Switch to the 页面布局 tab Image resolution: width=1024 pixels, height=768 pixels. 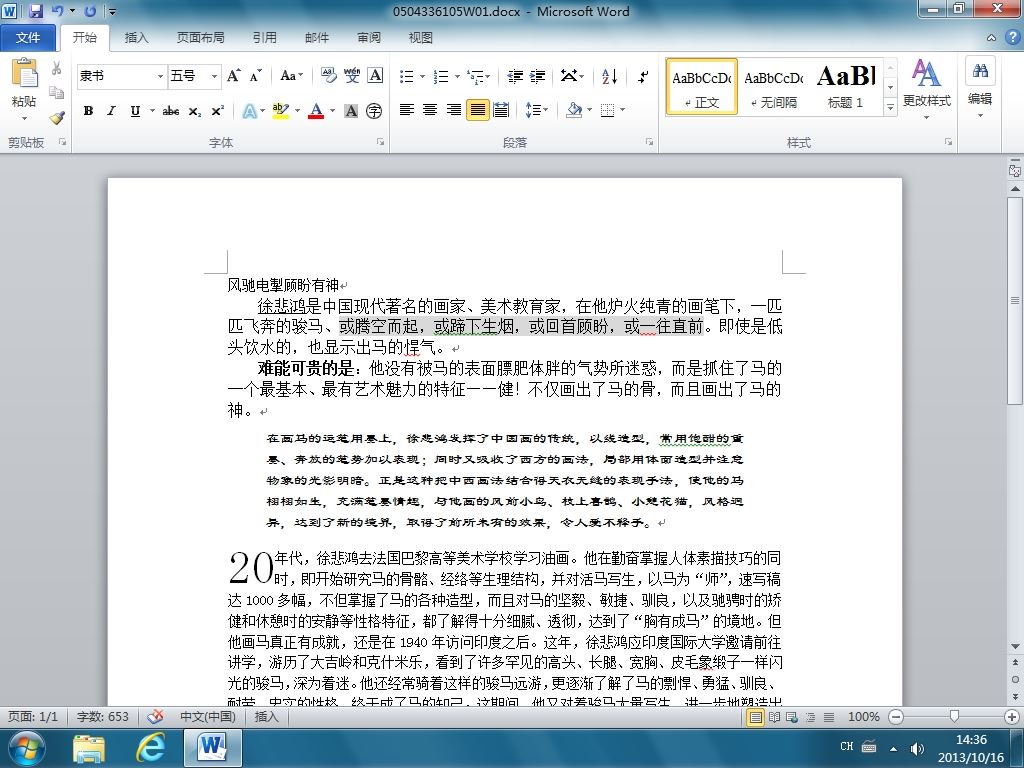(200, 38)
